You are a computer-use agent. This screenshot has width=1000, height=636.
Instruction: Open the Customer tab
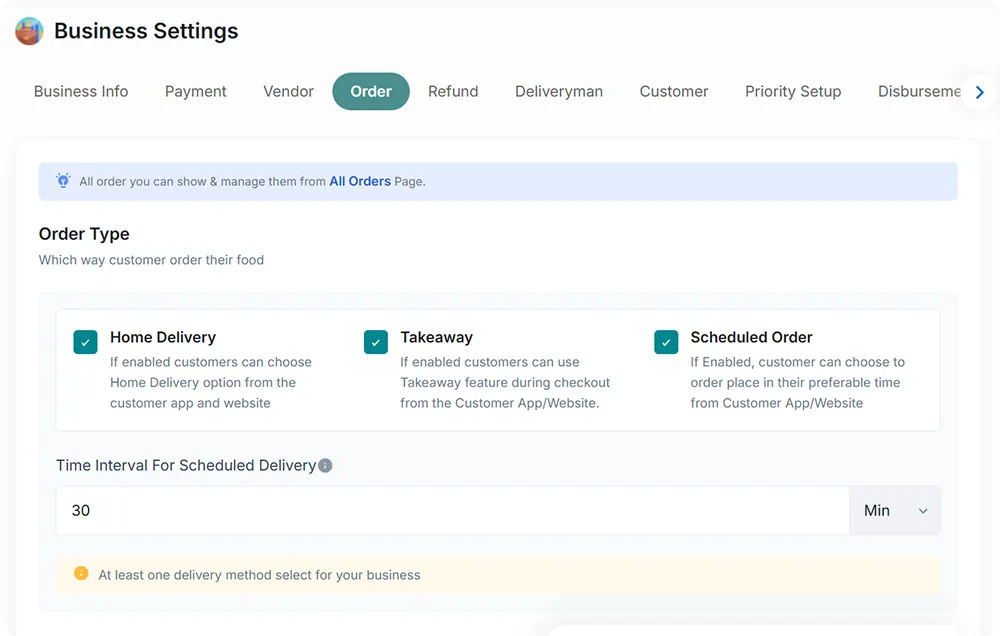point(674,91)
